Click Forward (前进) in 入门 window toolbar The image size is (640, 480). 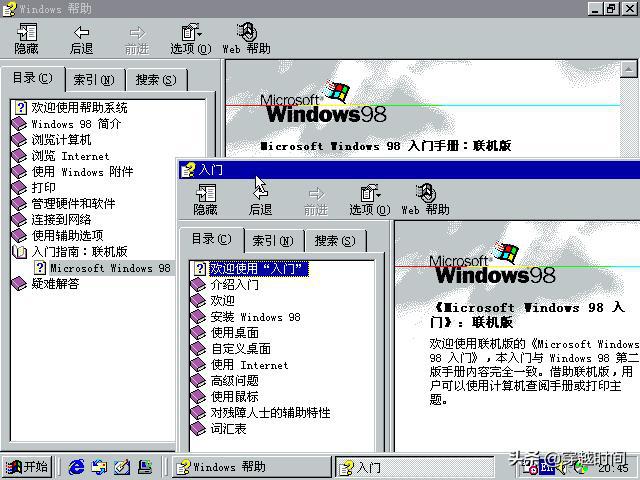(x=316, y=200)
